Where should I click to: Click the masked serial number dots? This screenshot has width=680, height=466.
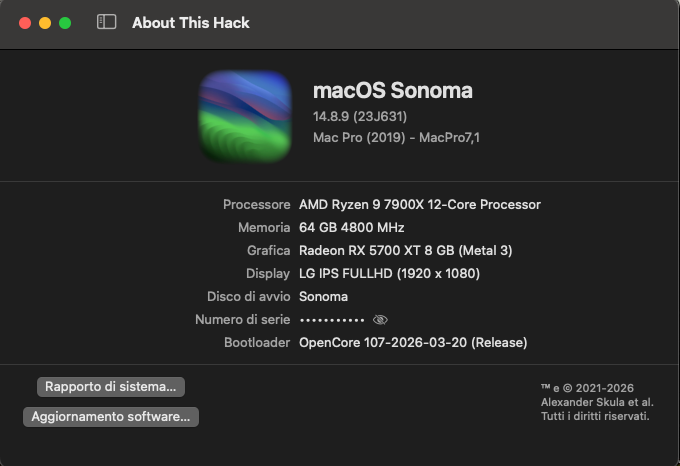[x=332, y=320]
